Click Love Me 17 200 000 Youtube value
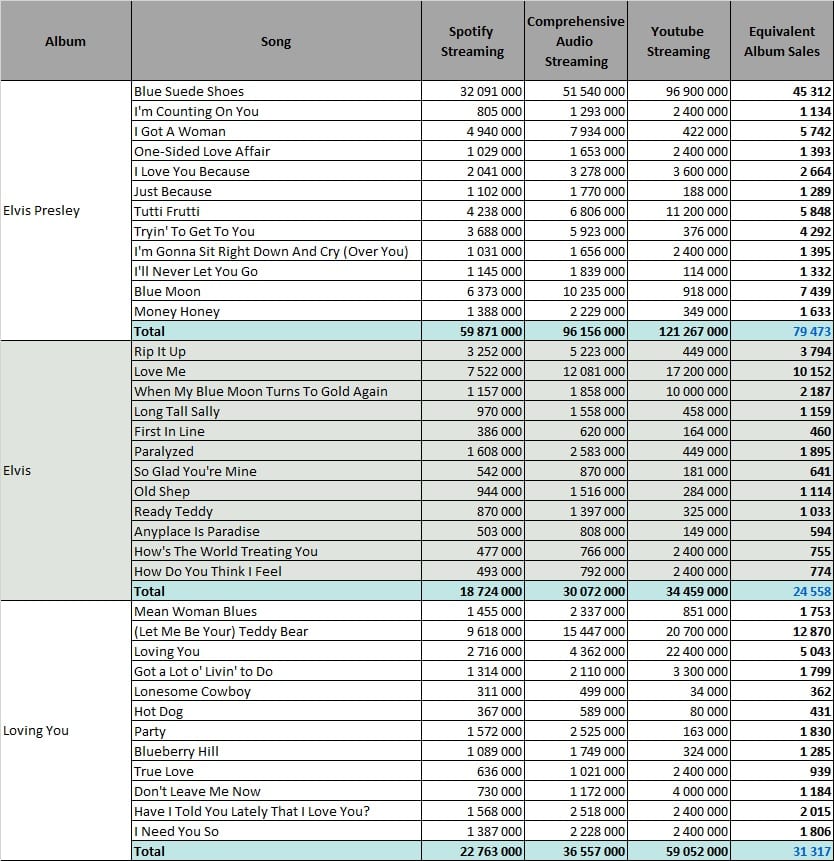Image resolution: width=834 pixels, height=861 pixels. tap(679, 371)
